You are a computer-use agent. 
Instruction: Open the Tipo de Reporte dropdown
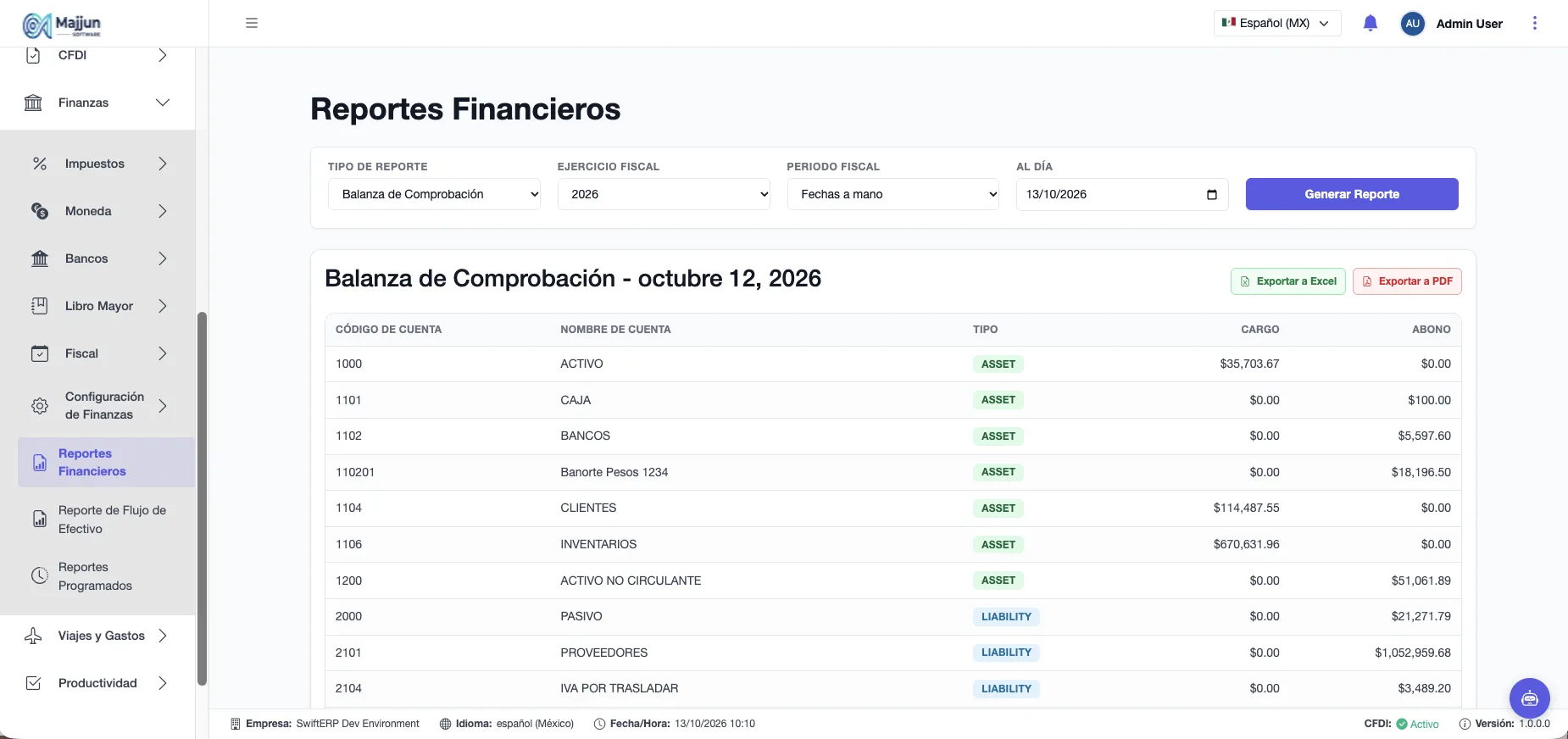(x=434, y=194)
